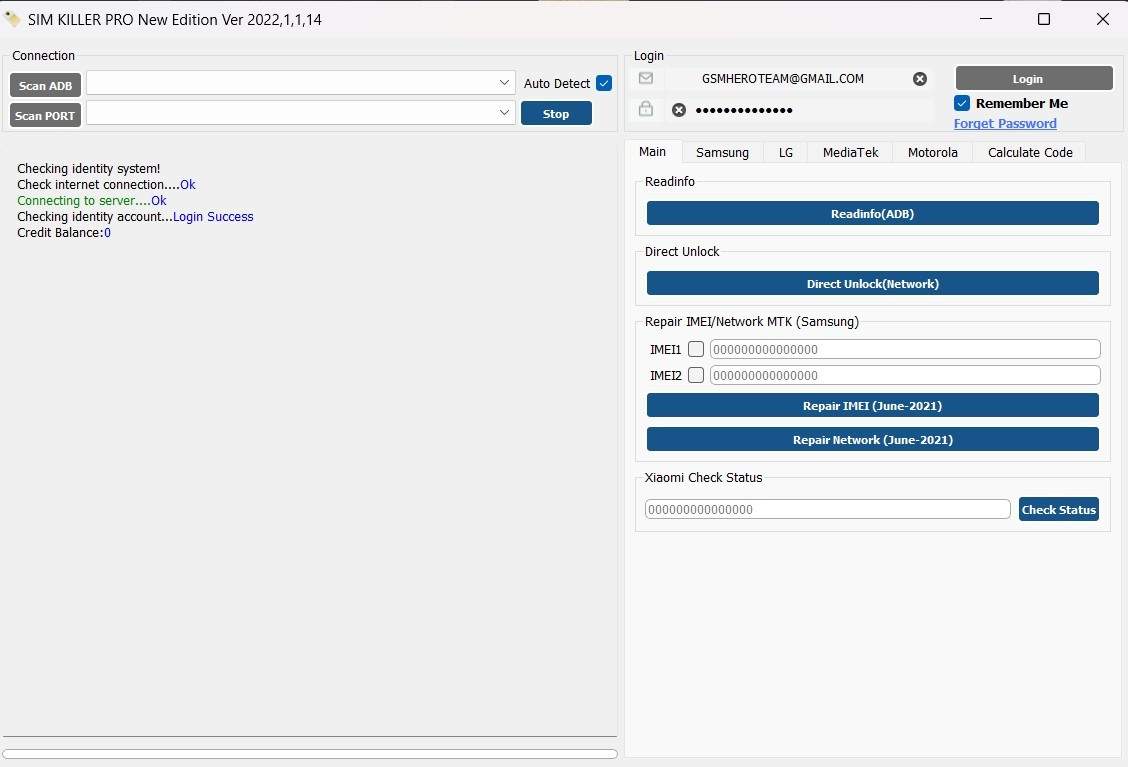The image size is (1128, 767).
Task: Open the Samsung tab
Action: coord(722,153)
